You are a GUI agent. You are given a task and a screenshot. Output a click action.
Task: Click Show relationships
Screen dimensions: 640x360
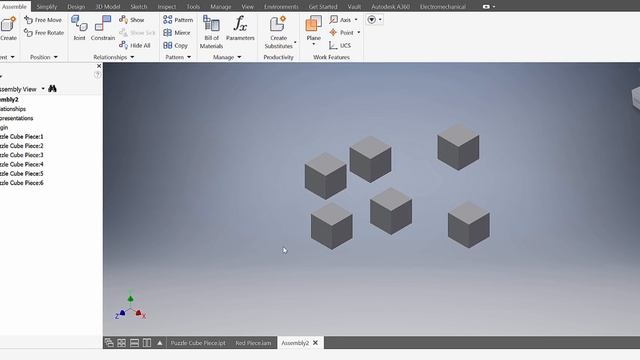coord(131,20)
